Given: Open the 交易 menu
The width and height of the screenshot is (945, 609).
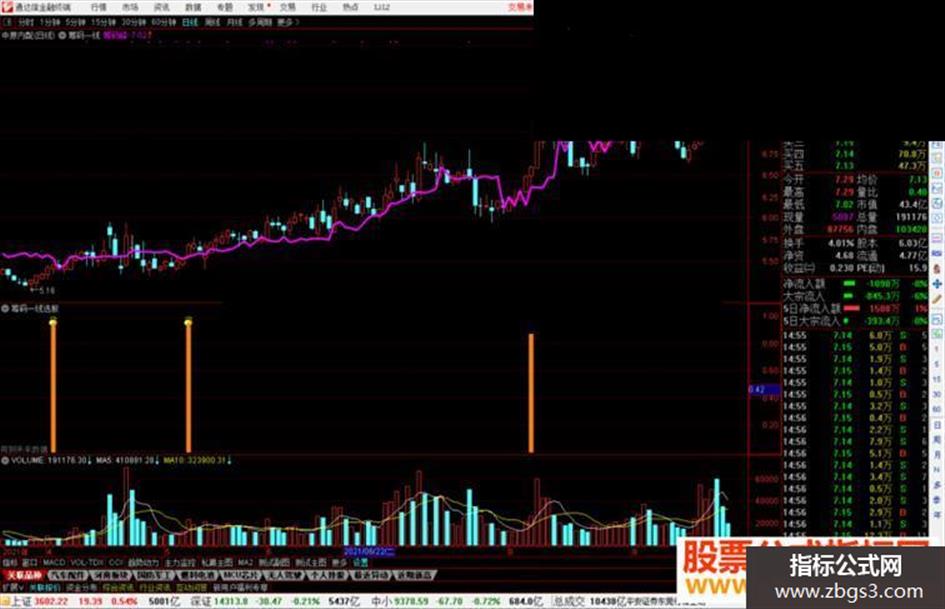Looking at the screenshot, I should [287, 7].
